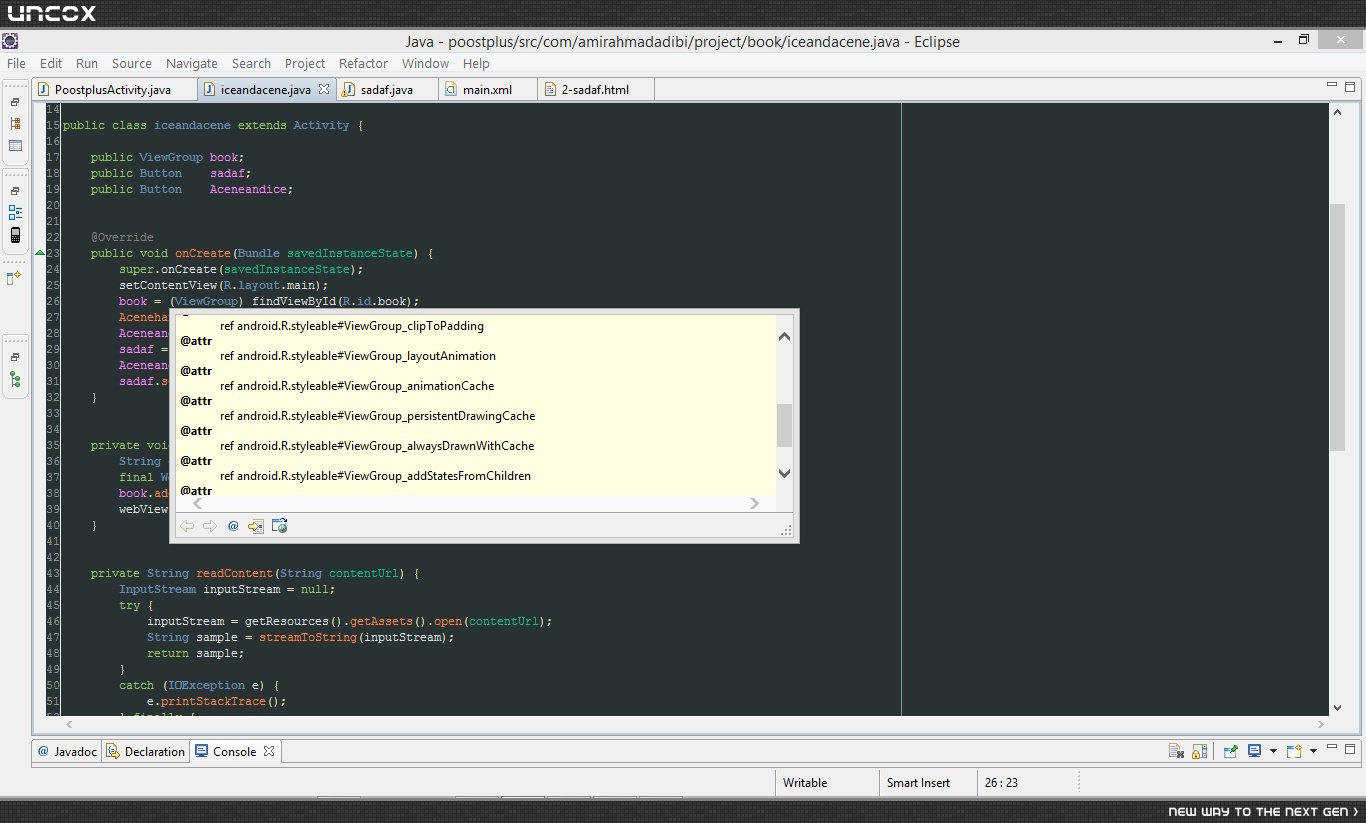Click the ViewGroup_clipToPadding reference text
This screenshot has width=1366, height=823.
click(x=352, y=326)
